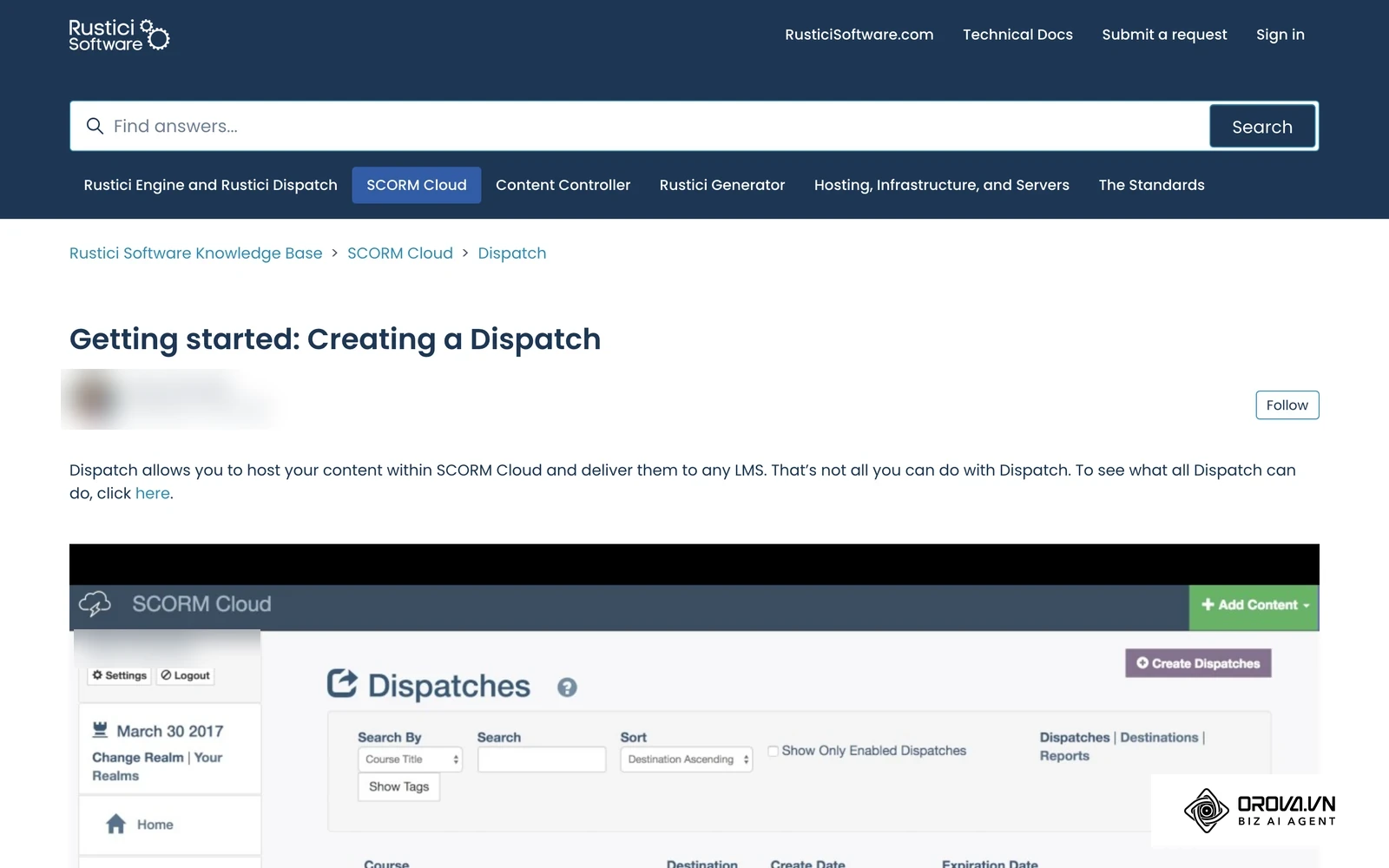Click the article author avatar

click(94, 399)
